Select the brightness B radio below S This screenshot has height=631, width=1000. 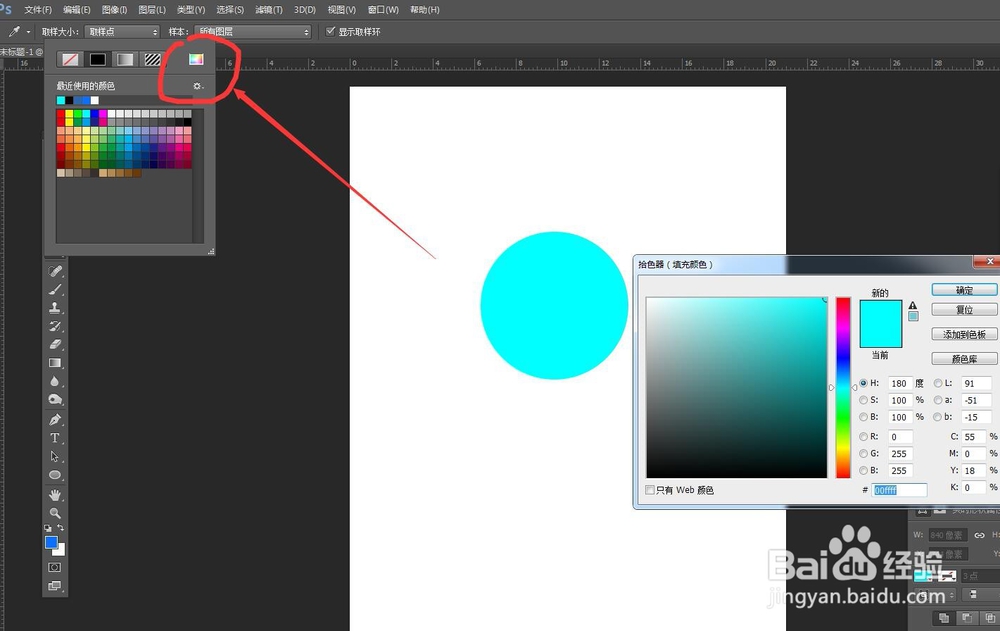[863, 417]
